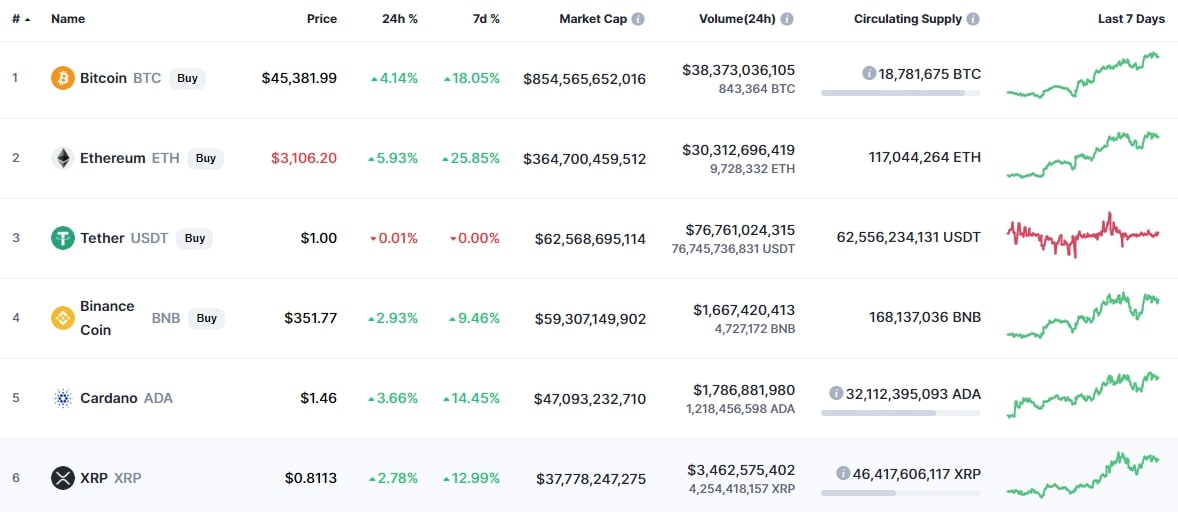The width and height of the screenshot is (1178, 512).
Task: Sort the table by Name column
Action: pos(68,19)
